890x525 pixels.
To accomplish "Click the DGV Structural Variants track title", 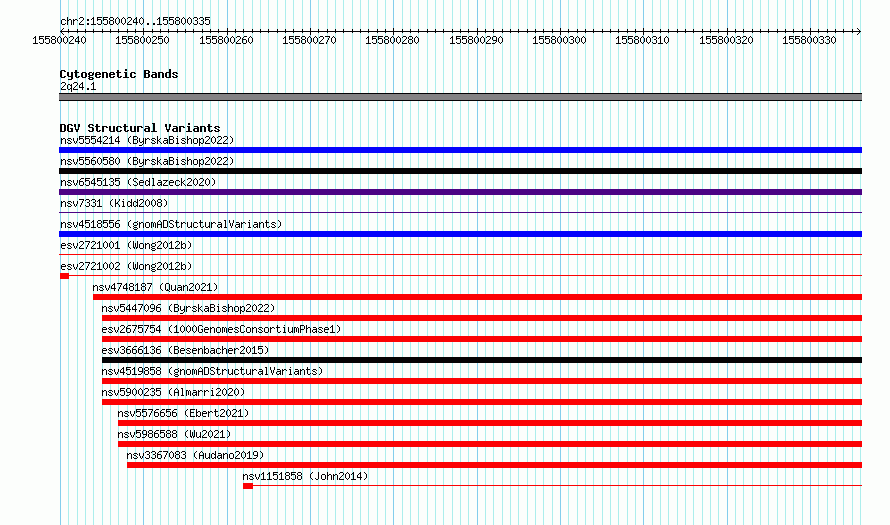I will (x=140, y=128).
